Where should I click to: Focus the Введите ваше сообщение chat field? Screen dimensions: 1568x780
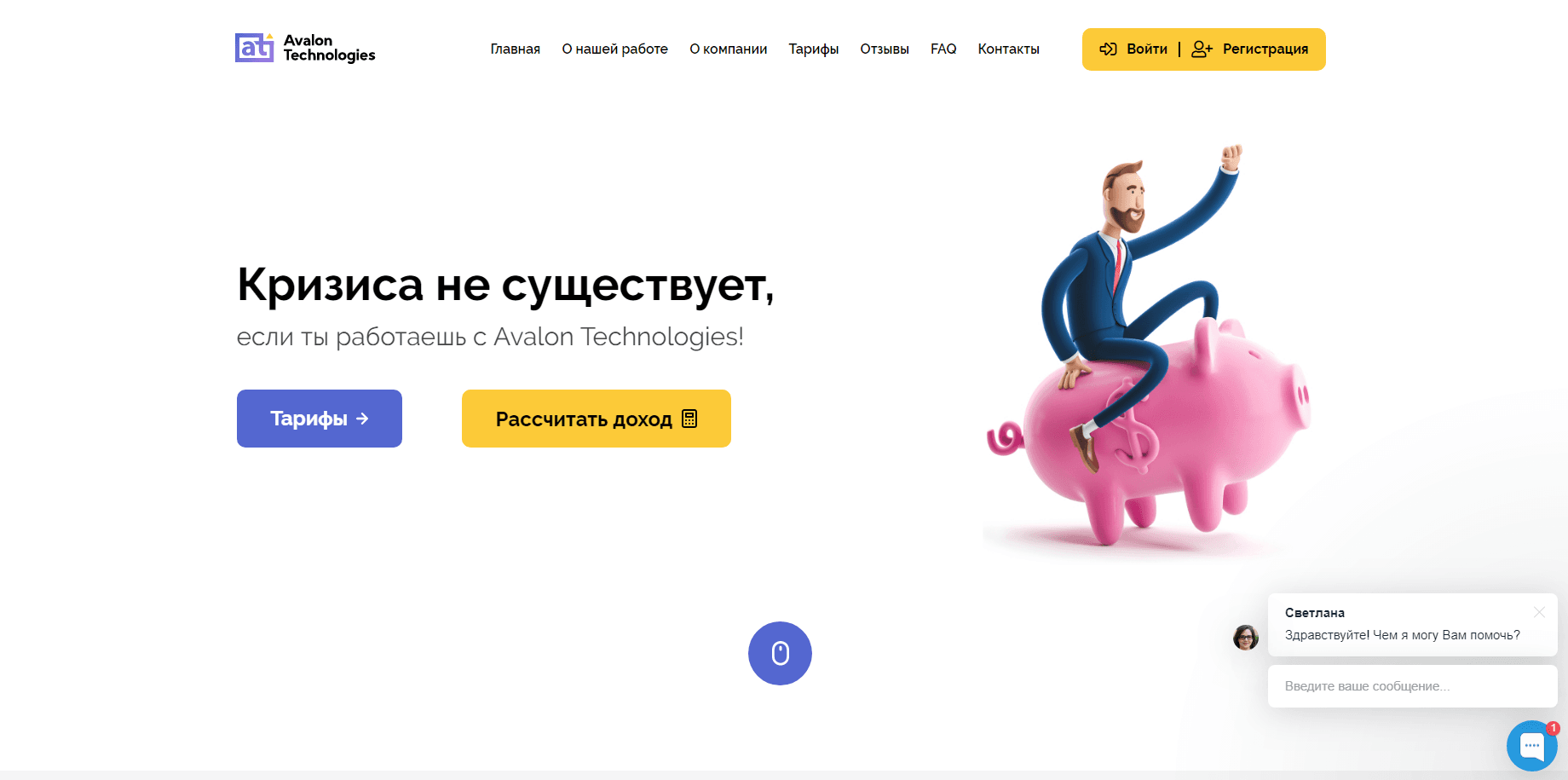(1412, 686)
